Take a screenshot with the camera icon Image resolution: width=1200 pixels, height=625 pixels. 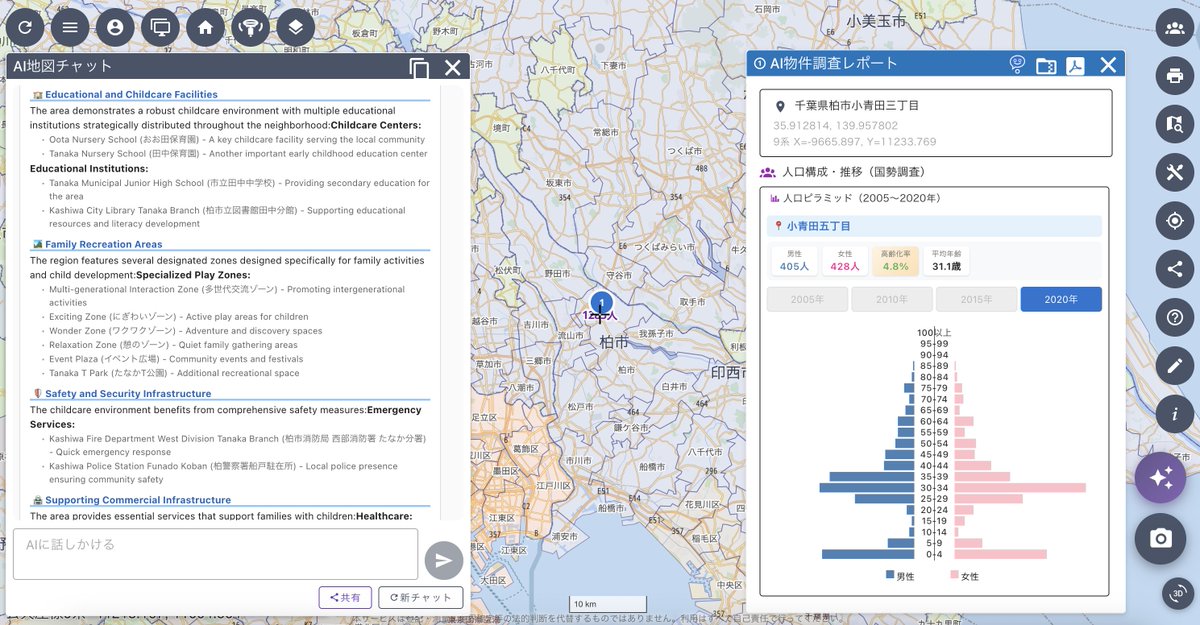coord(1160,539)
